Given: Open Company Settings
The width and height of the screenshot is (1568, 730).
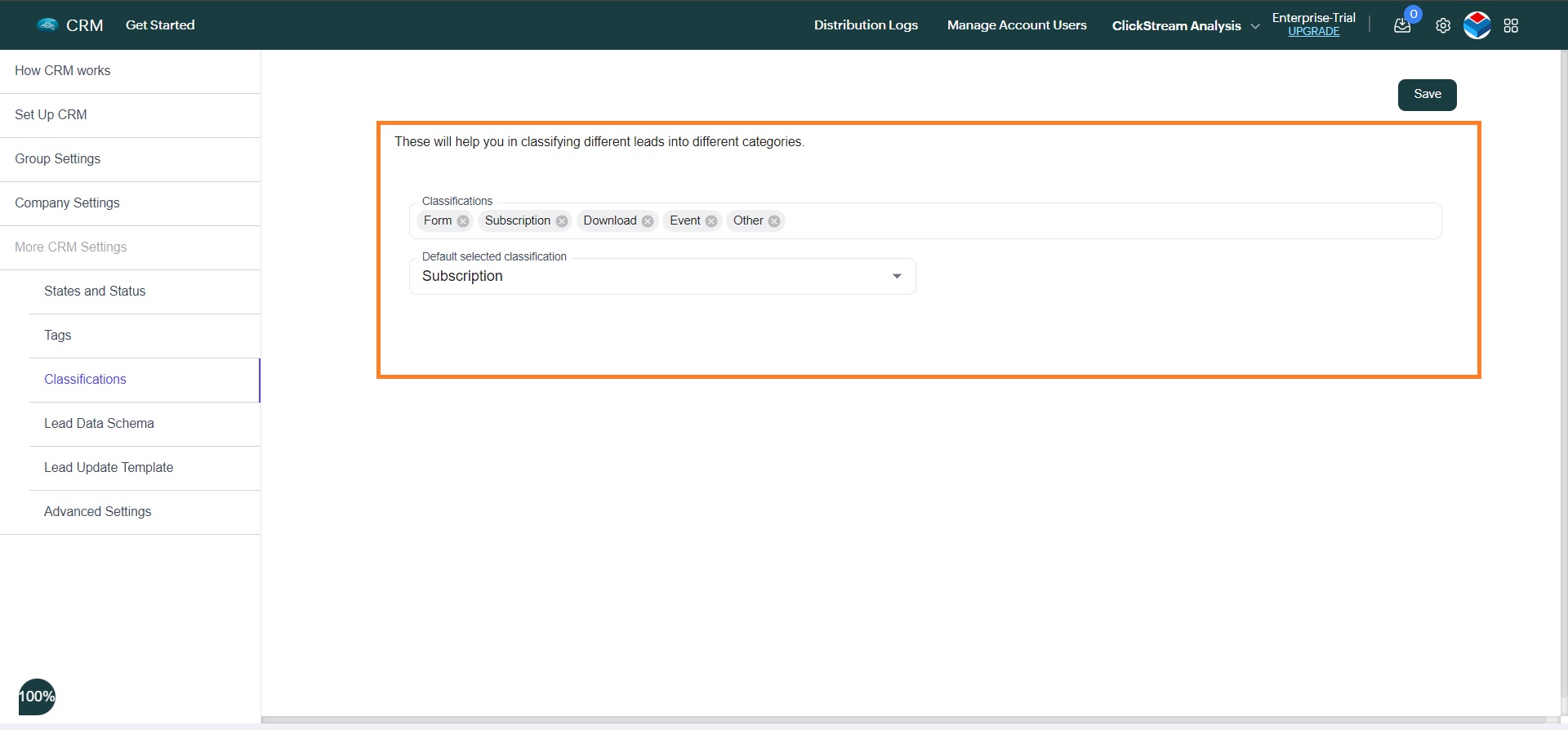Looking at the screenshot, I should [x=130, y=203].
